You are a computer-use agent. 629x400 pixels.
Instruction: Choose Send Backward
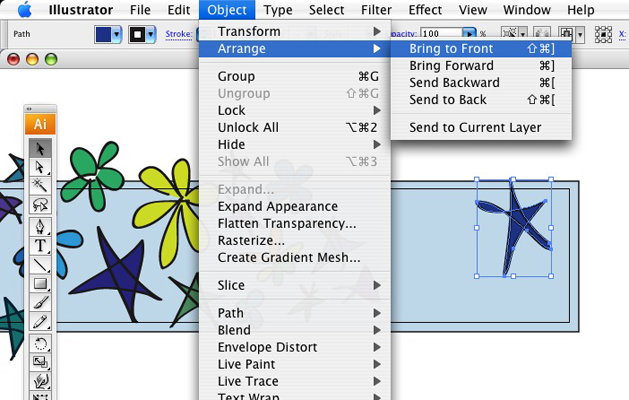tap(481, 83)
